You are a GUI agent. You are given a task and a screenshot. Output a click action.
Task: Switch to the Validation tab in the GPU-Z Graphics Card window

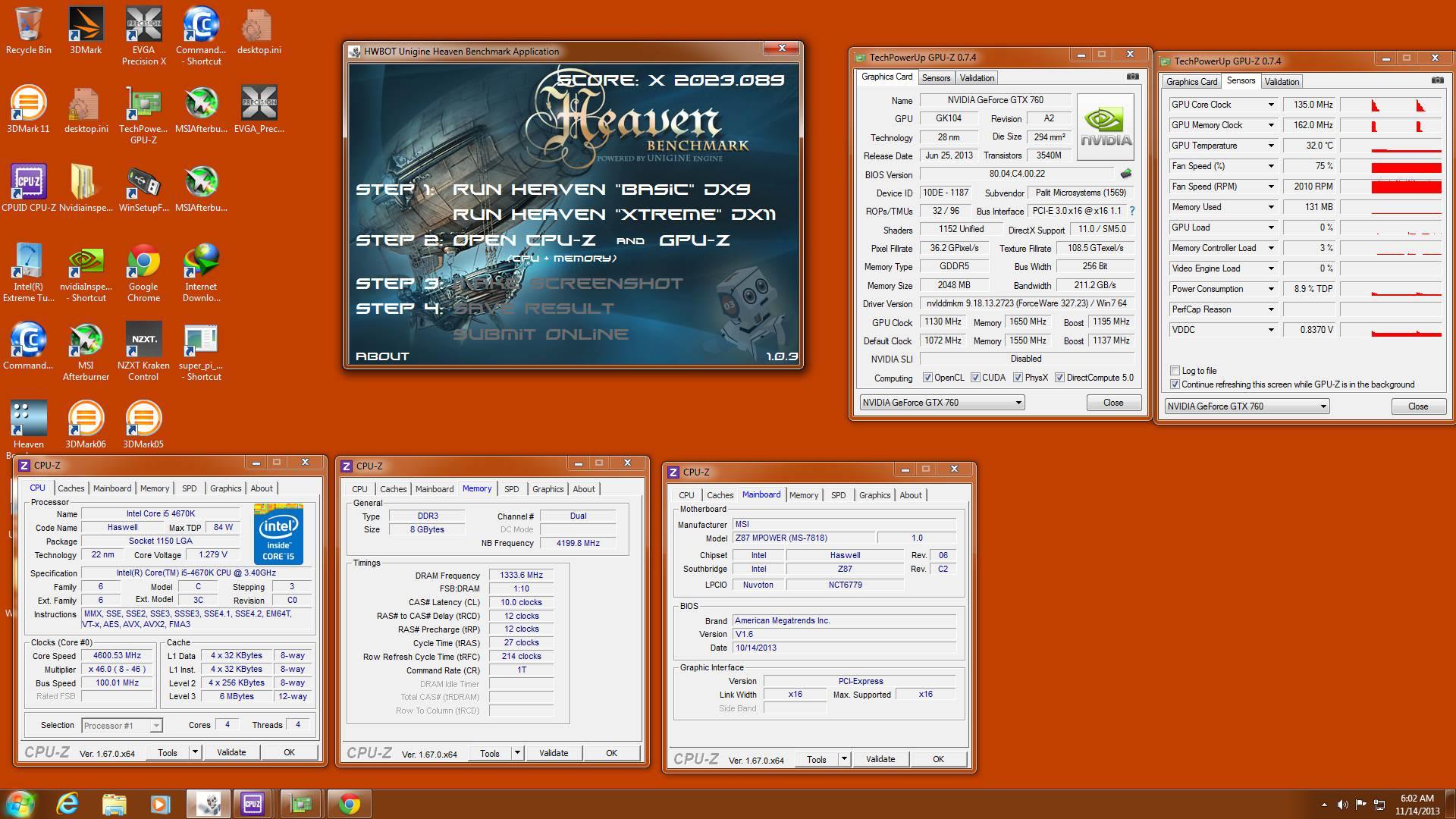coord(977,78)
